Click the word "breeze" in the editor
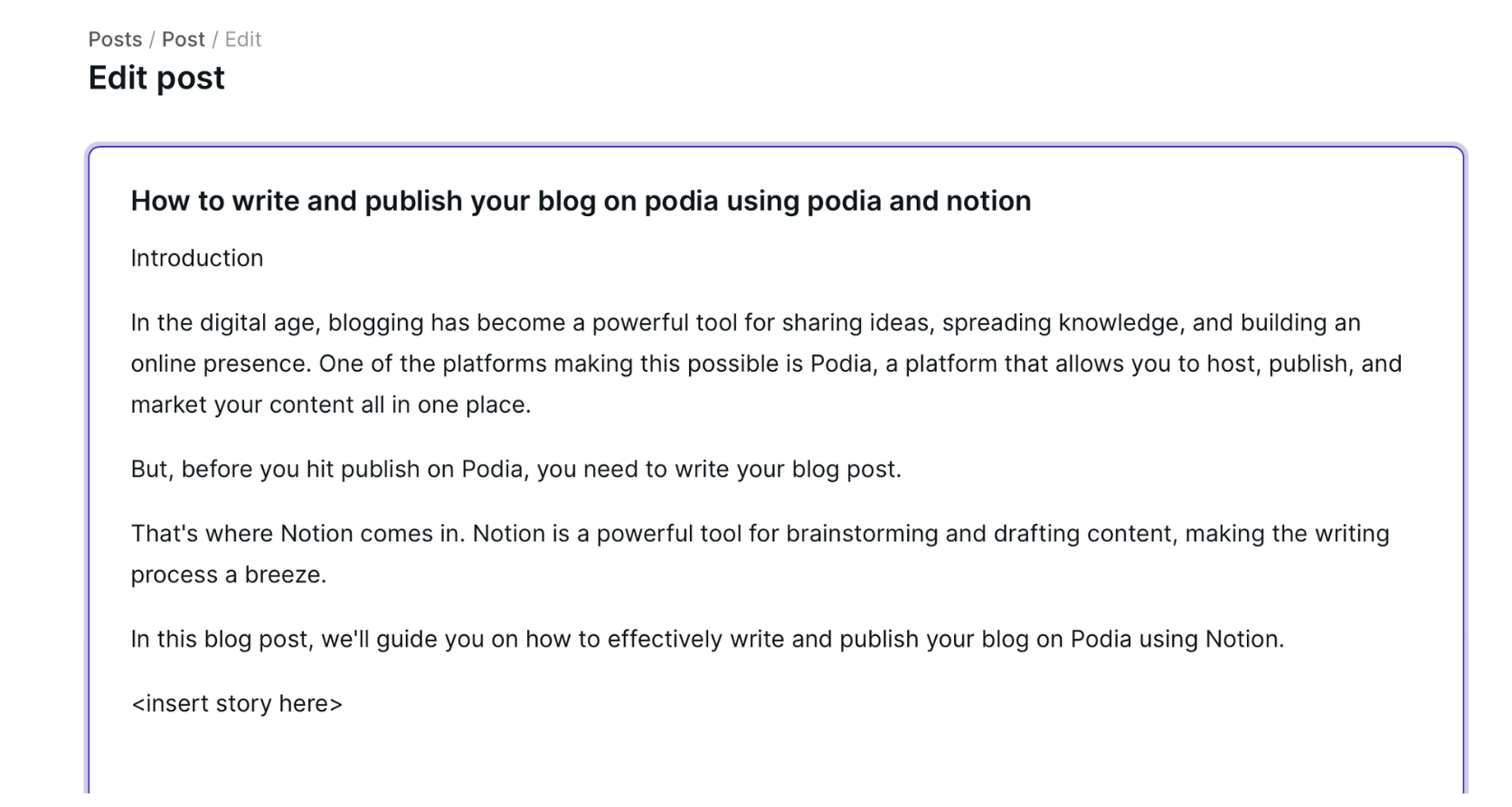Image resolution: width=1512 pixels, height=807 pixels. [x=283, y=575]
